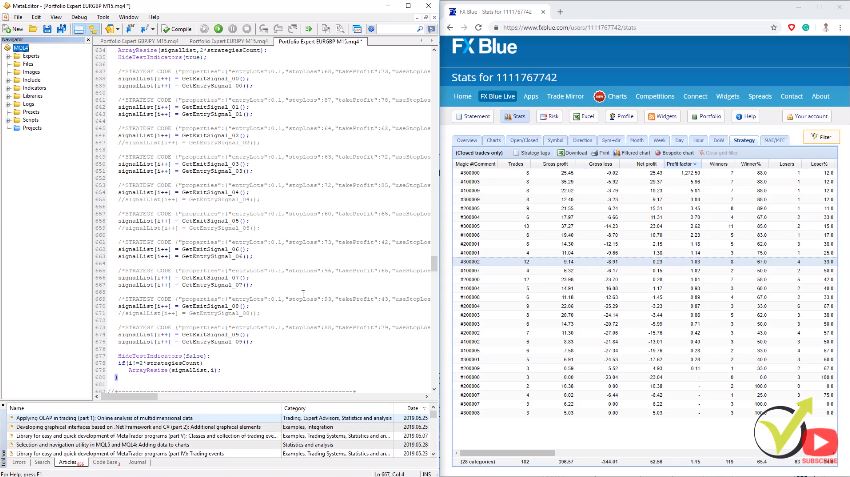
Task: Click the Spreads link in FX Blue navigation
Action: (759, 96)
